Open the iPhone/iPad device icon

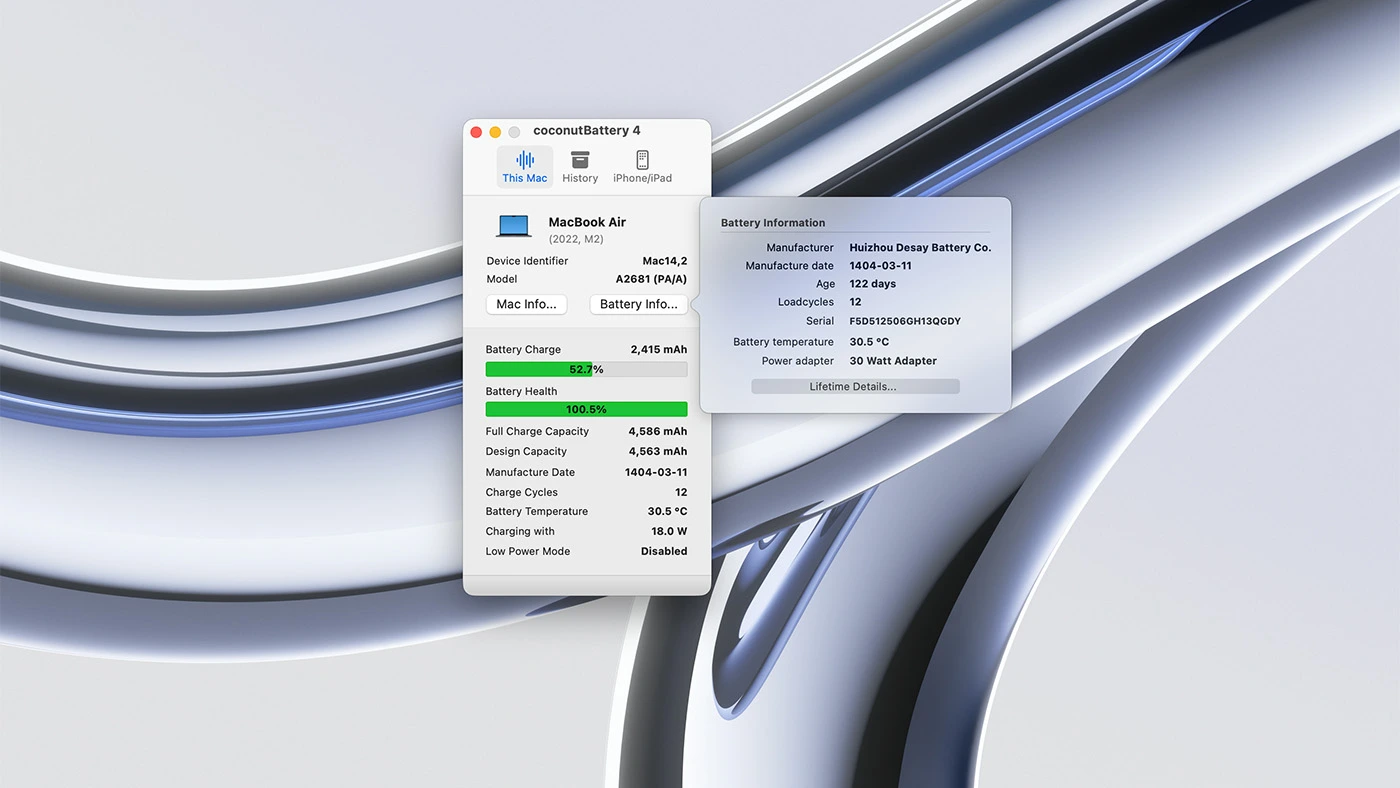click(642, 160)
